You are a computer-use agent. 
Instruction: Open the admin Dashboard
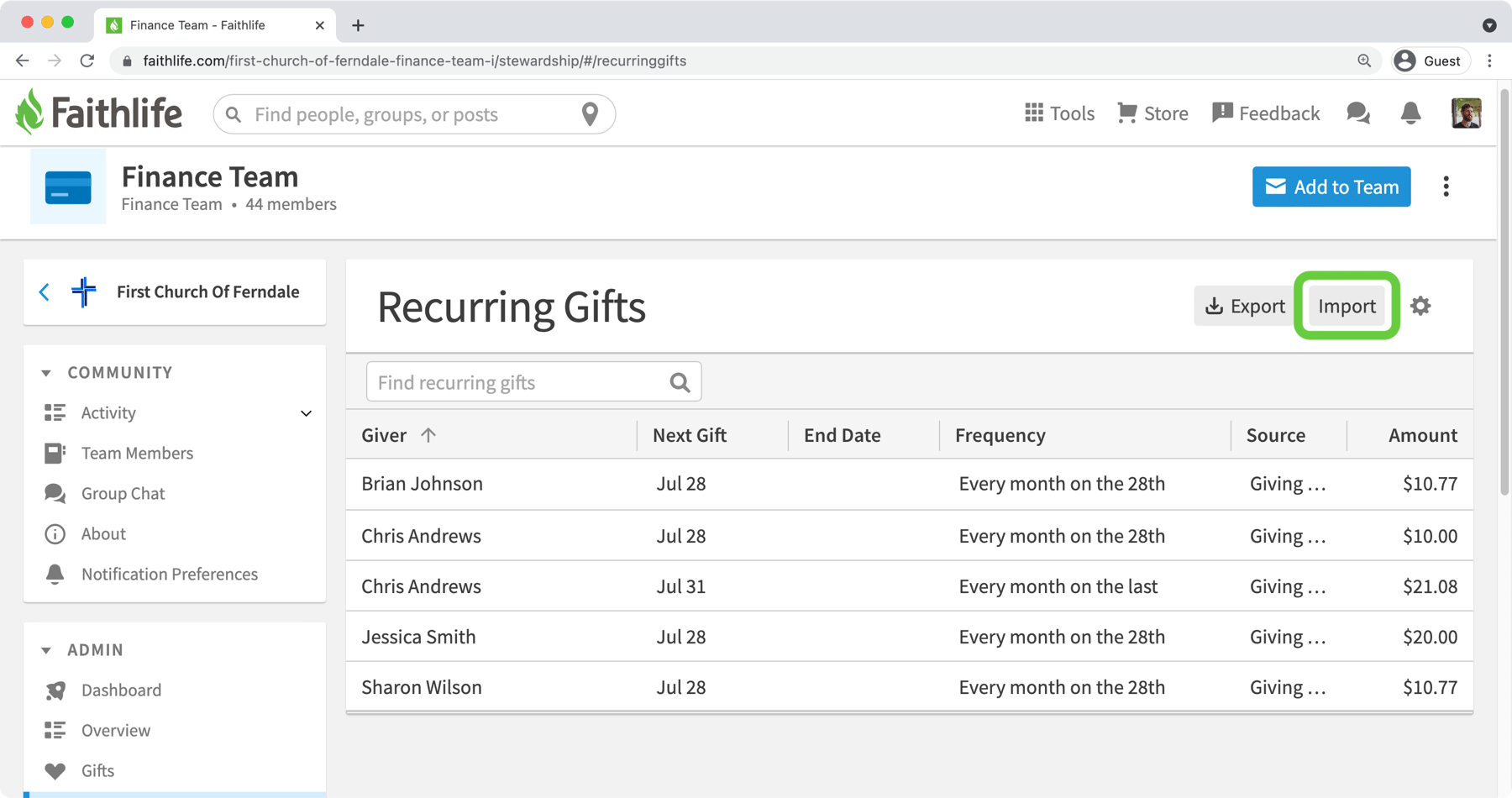(x=121, y=690)
